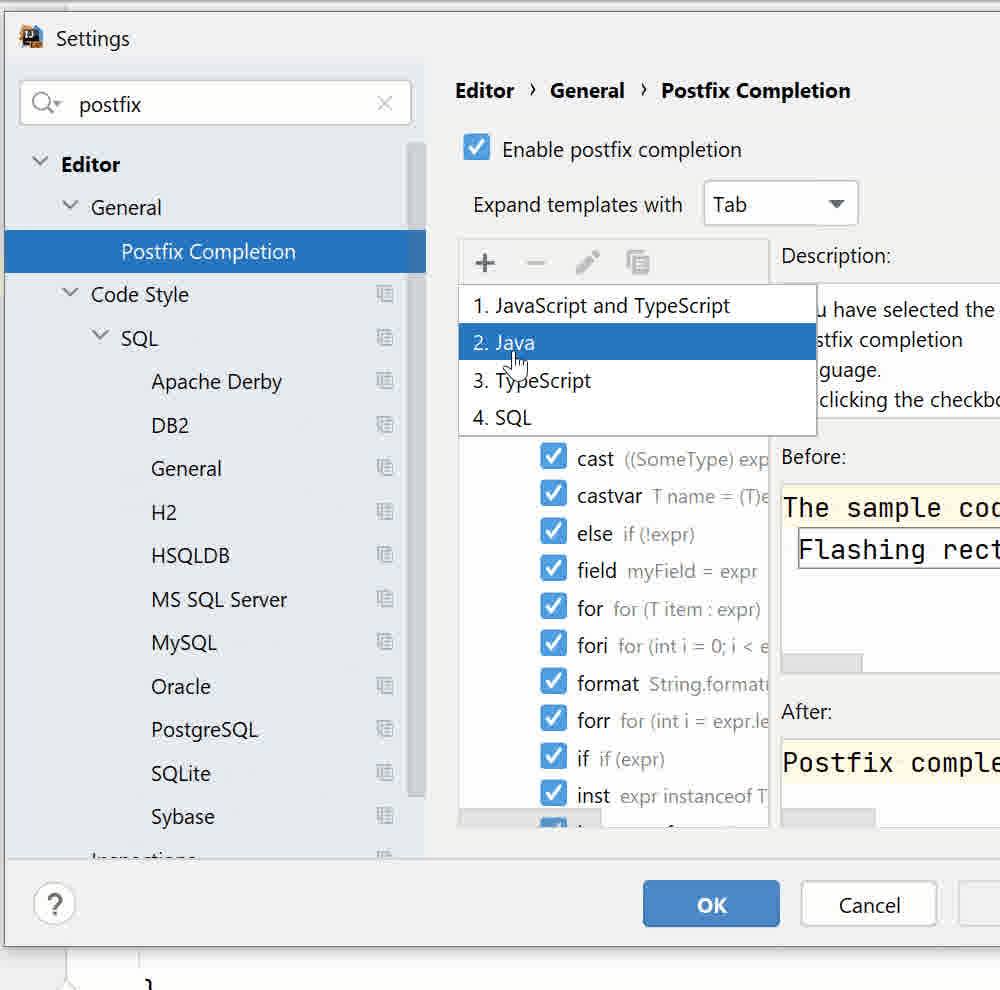Open the Expand templates with Tab dropdown
The image size is (1000, 990).
pos(781,204)
